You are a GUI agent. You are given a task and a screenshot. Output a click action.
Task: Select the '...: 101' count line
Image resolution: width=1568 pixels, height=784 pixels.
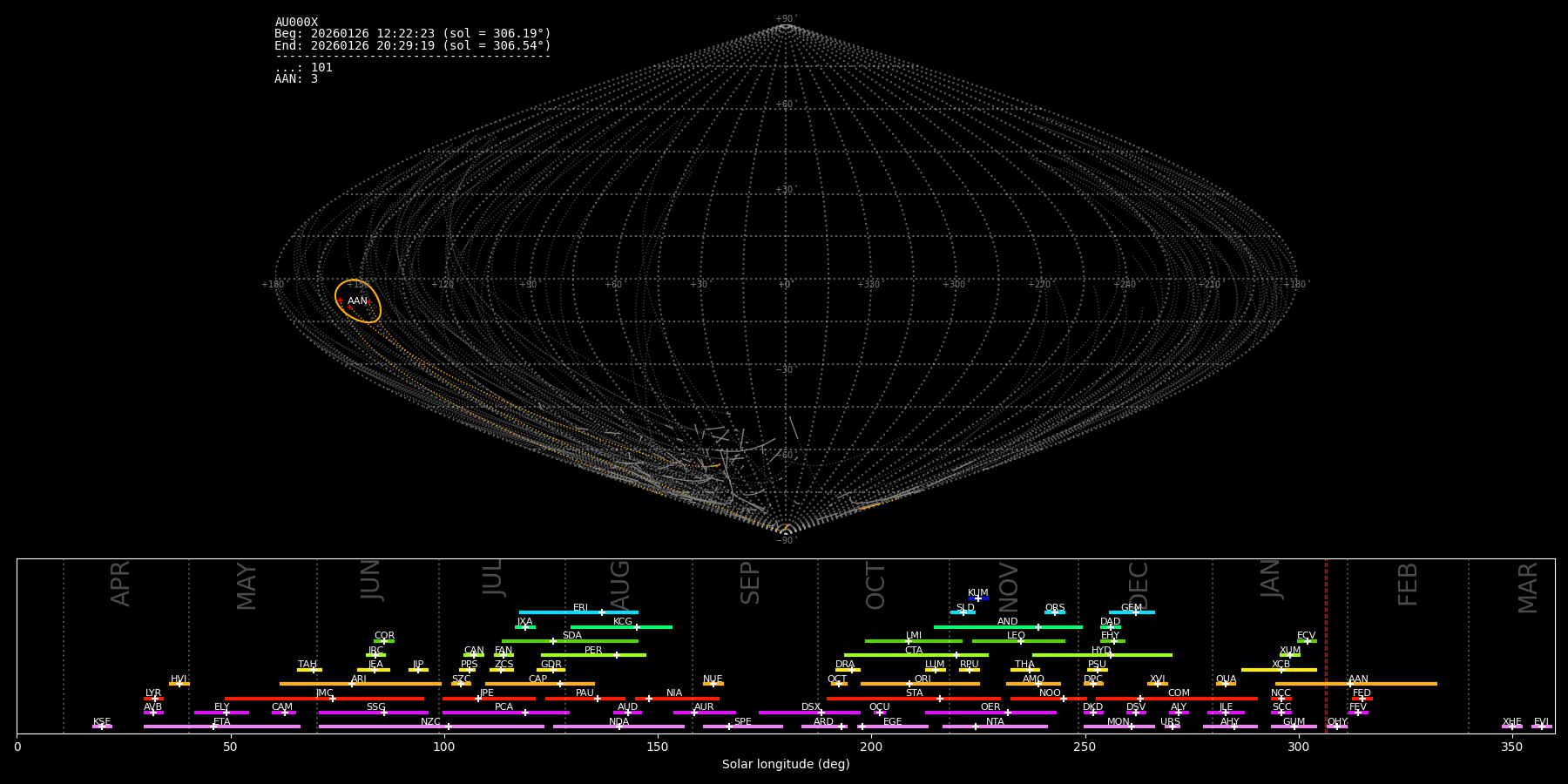point(303,68)
